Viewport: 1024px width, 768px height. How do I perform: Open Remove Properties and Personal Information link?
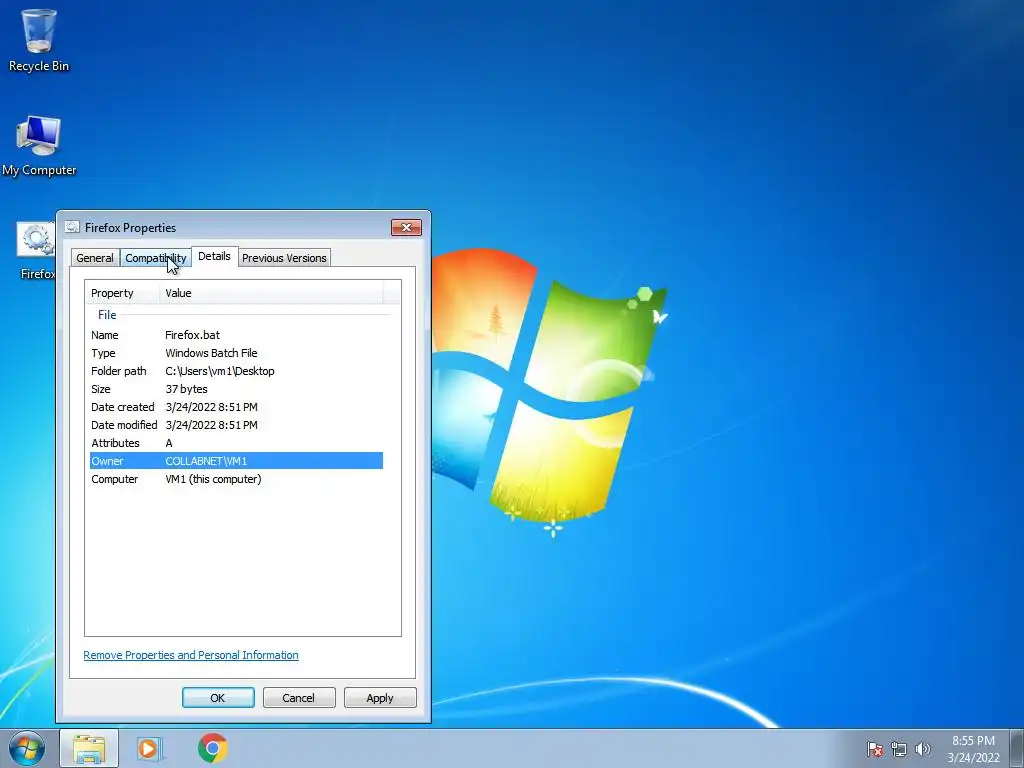(191, 655)
